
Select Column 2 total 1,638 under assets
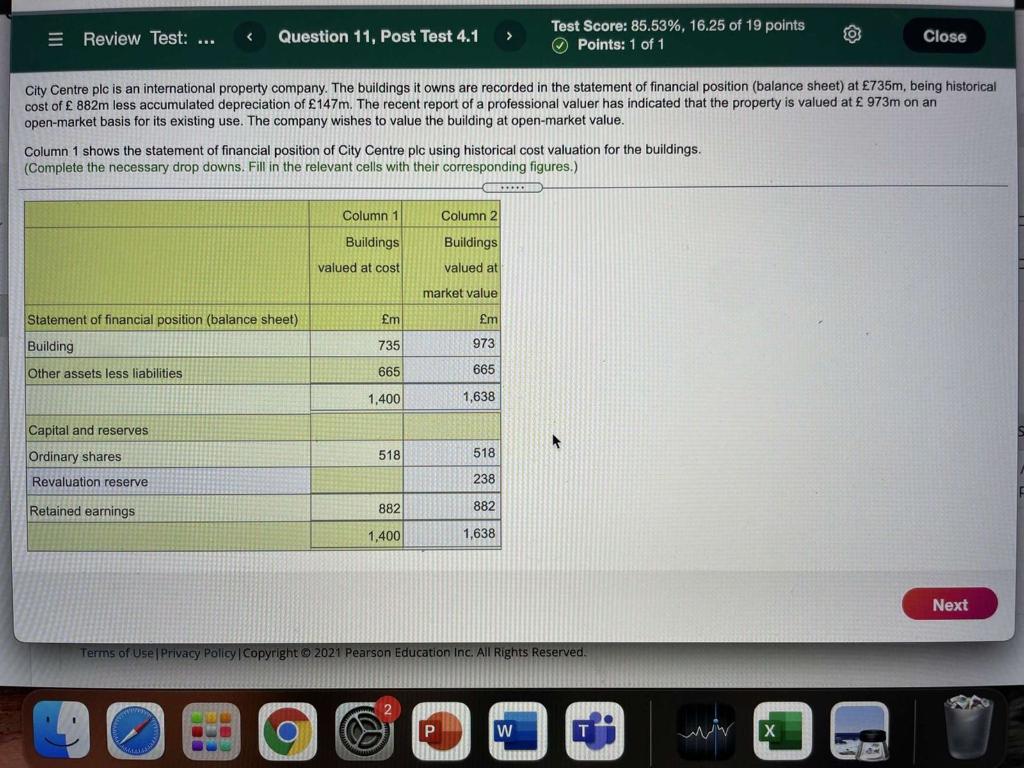pos(452,397)
